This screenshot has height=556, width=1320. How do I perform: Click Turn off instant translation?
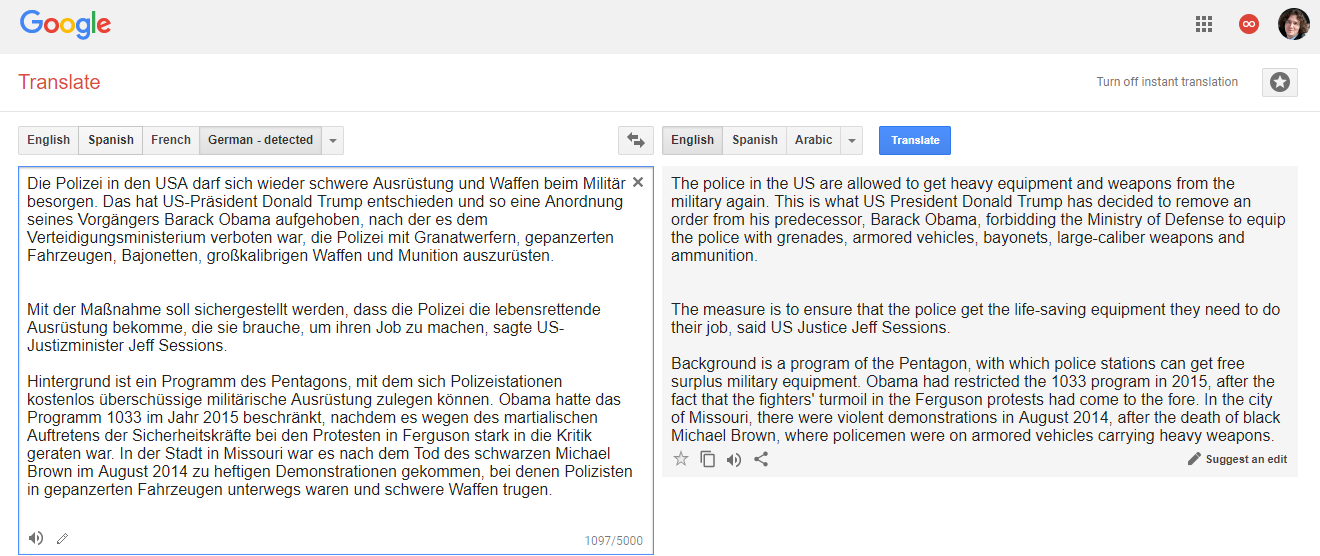1167,82
